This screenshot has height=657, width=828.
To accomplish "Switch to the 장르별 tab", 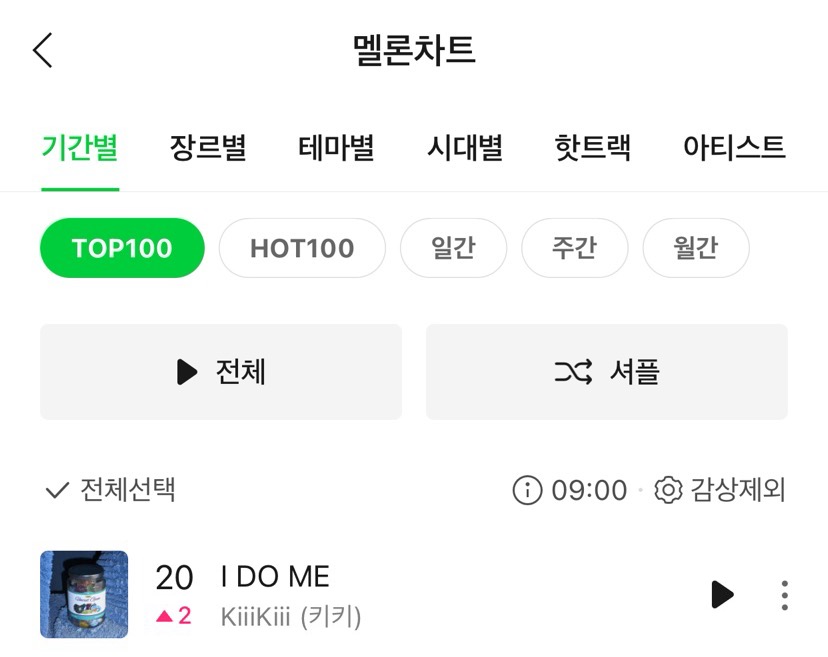I will (208, 148).
